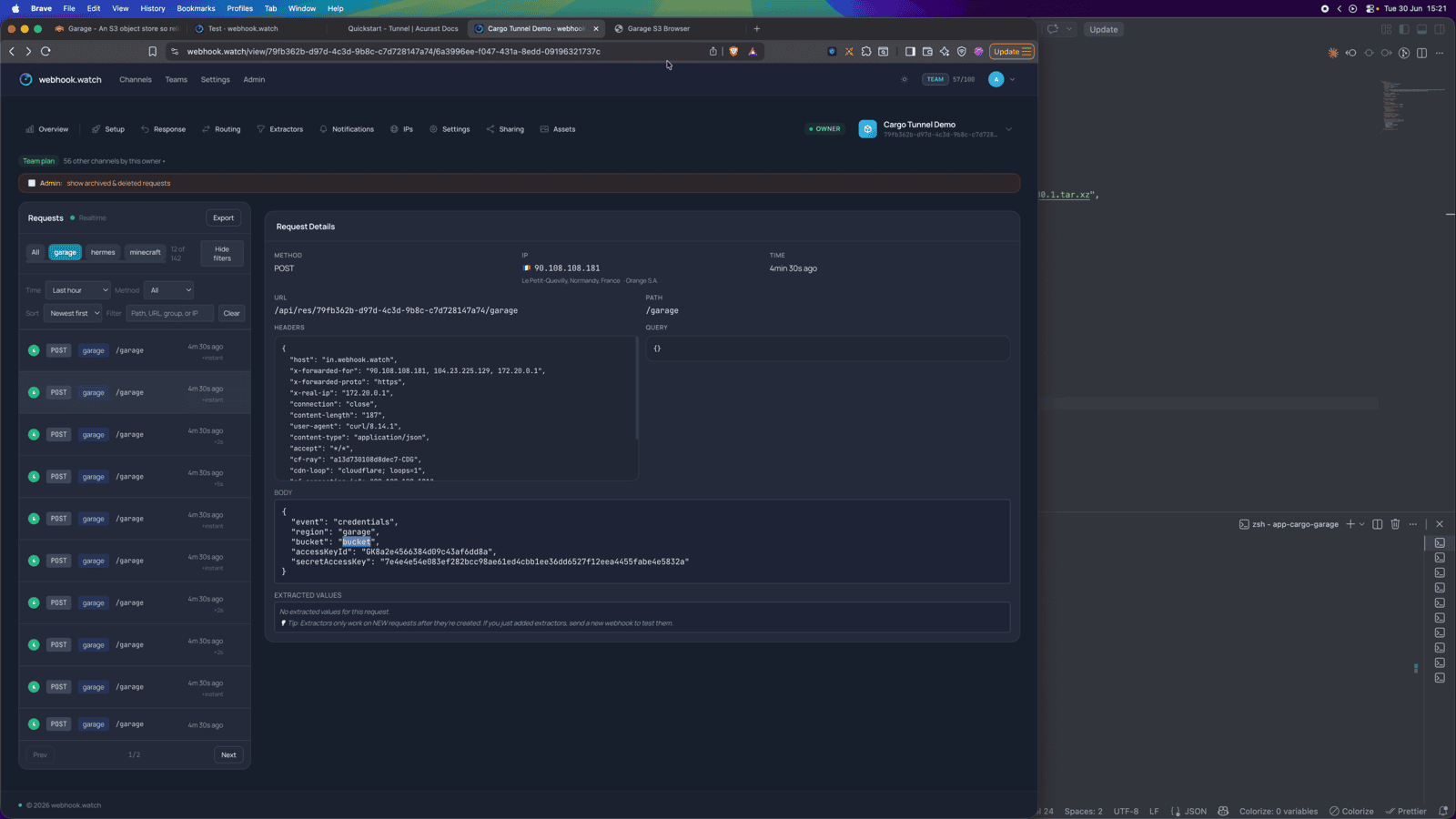This screenshot has width=1456, height=819.
Task: Open the Method filter dropdown
Action: 169,290
